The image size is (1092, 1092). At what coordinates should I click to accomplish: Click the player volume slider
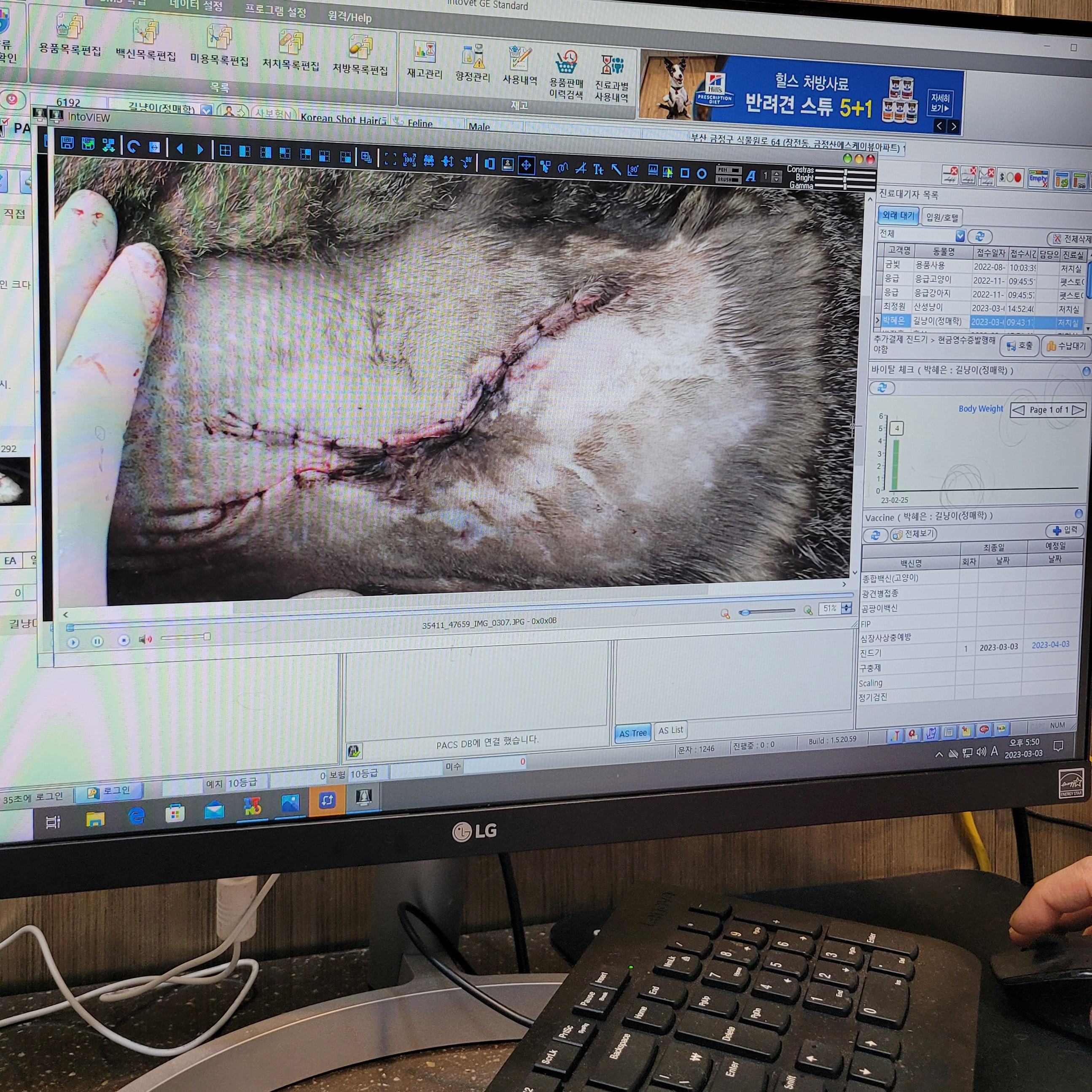[186, 638]
